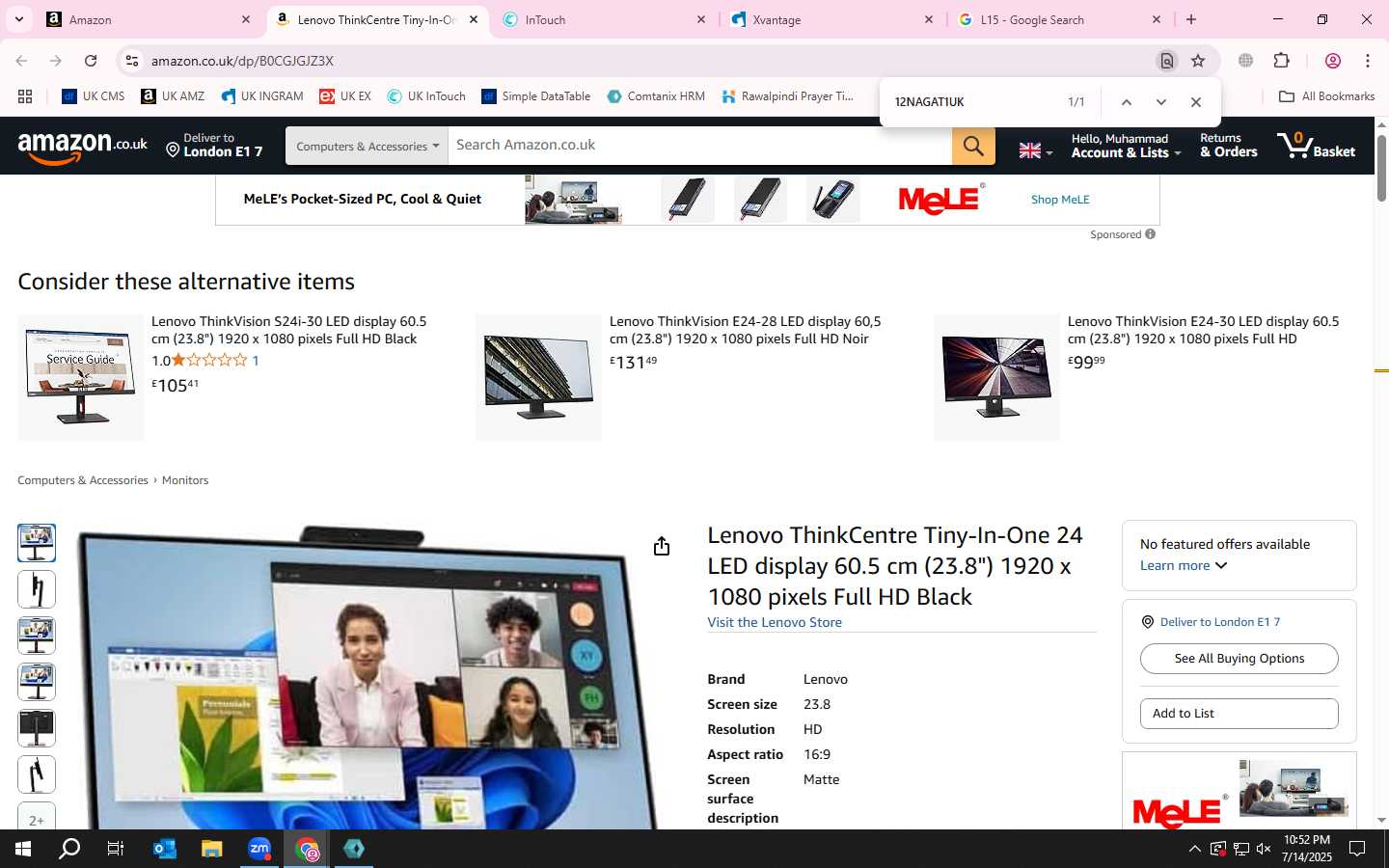Click the Sponsored info icon
This screenshot has height=868, width=1389.
coord(1150,234)
